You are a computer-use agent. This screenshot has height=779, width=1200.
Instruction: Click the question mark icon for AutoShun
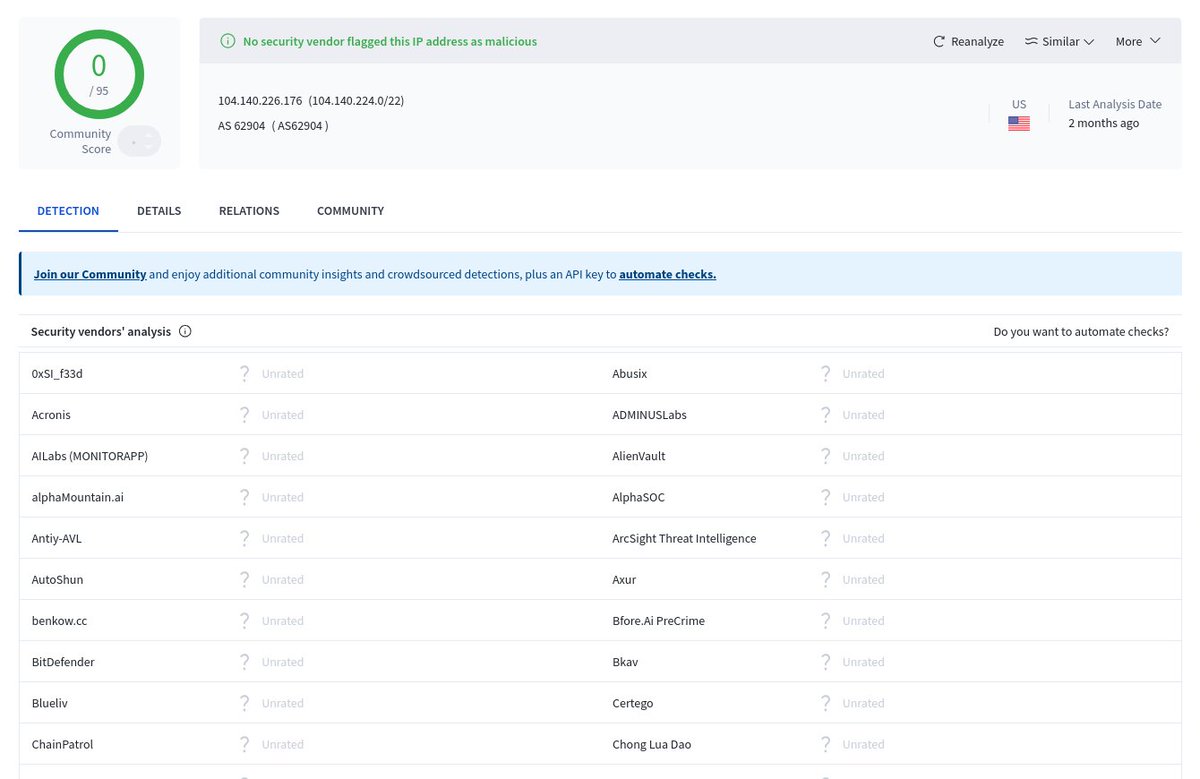(244, 580)
